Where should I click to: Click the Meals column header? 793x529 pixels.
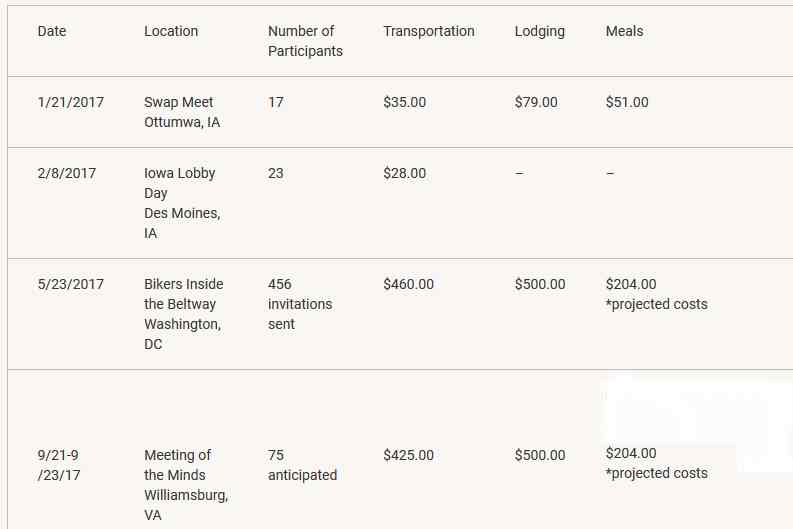[x=625, y=31]
